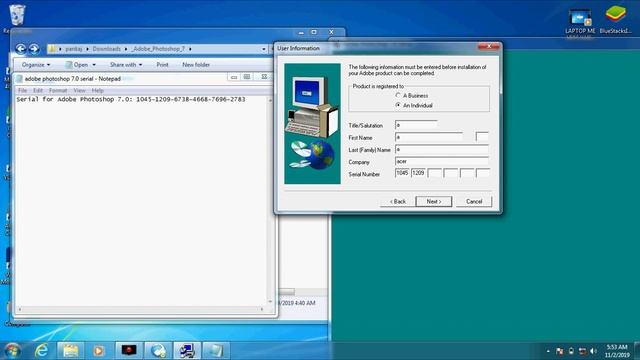Click the Back button in the installer
Viewport: 640px width, 360px height.
pyautogui.click(x=398, y=202)
